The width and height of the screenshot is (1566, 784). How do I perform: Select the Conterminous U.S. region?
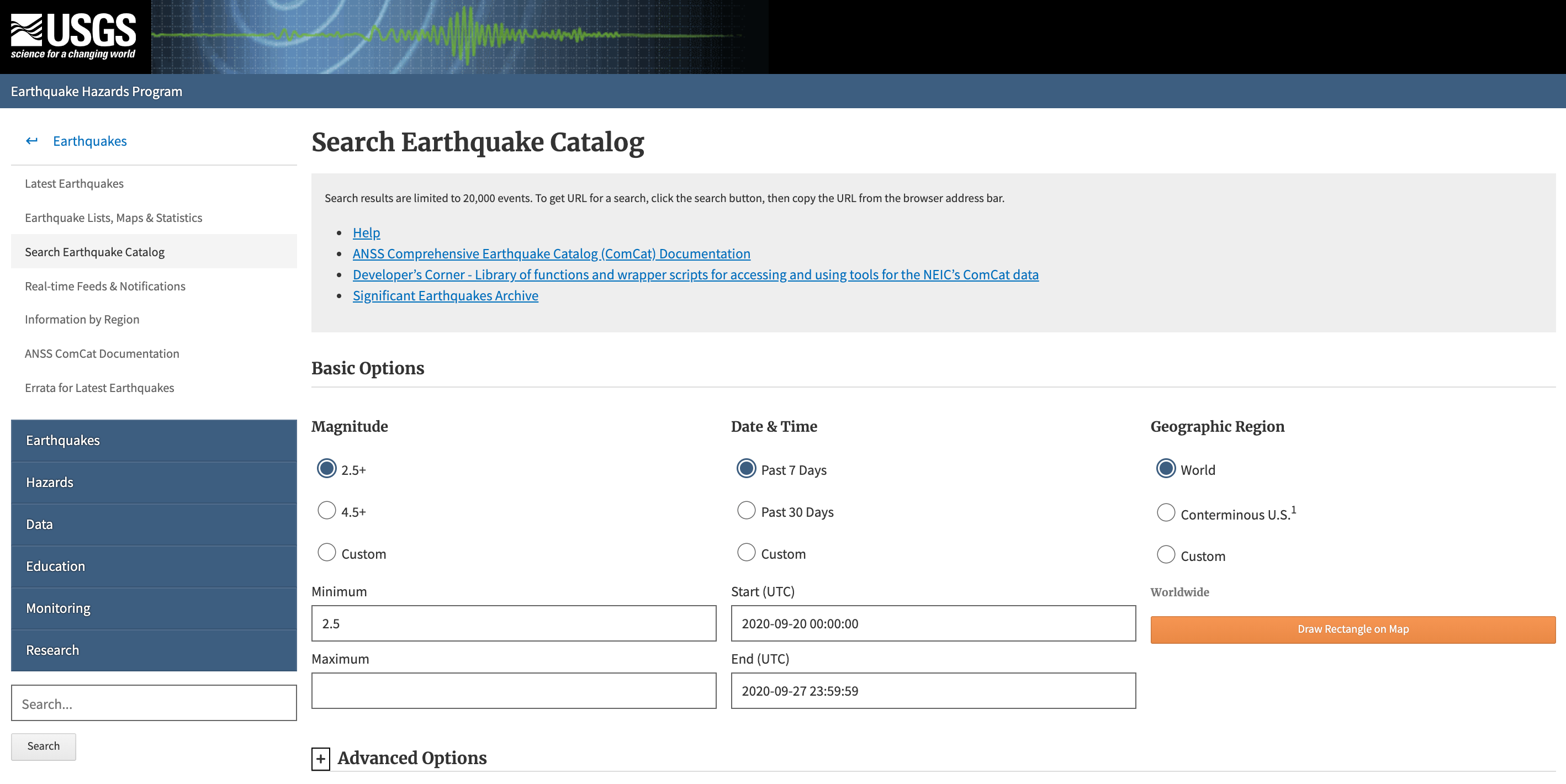tap(1165, 513)
